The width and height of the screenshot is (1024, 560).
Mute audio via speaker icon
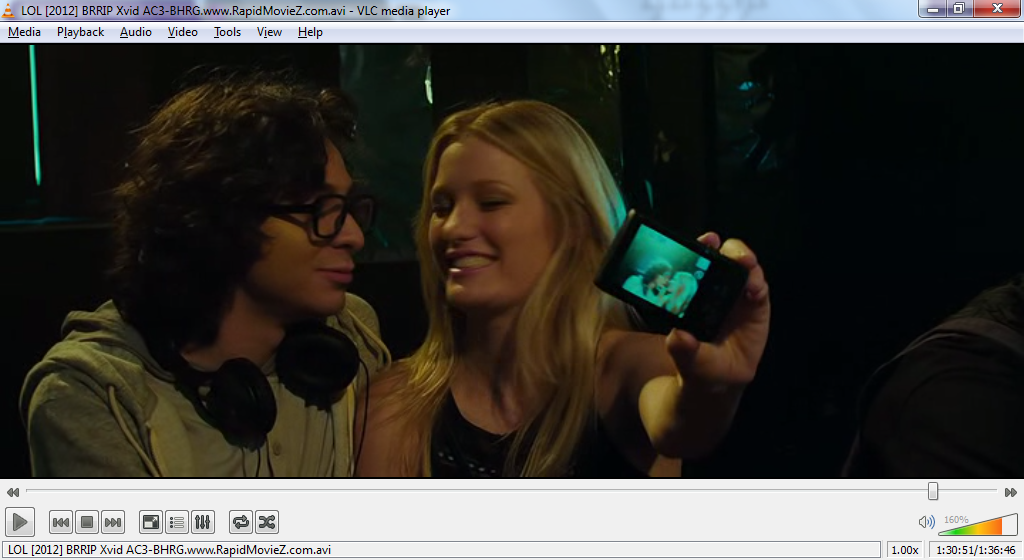(926, 521)
